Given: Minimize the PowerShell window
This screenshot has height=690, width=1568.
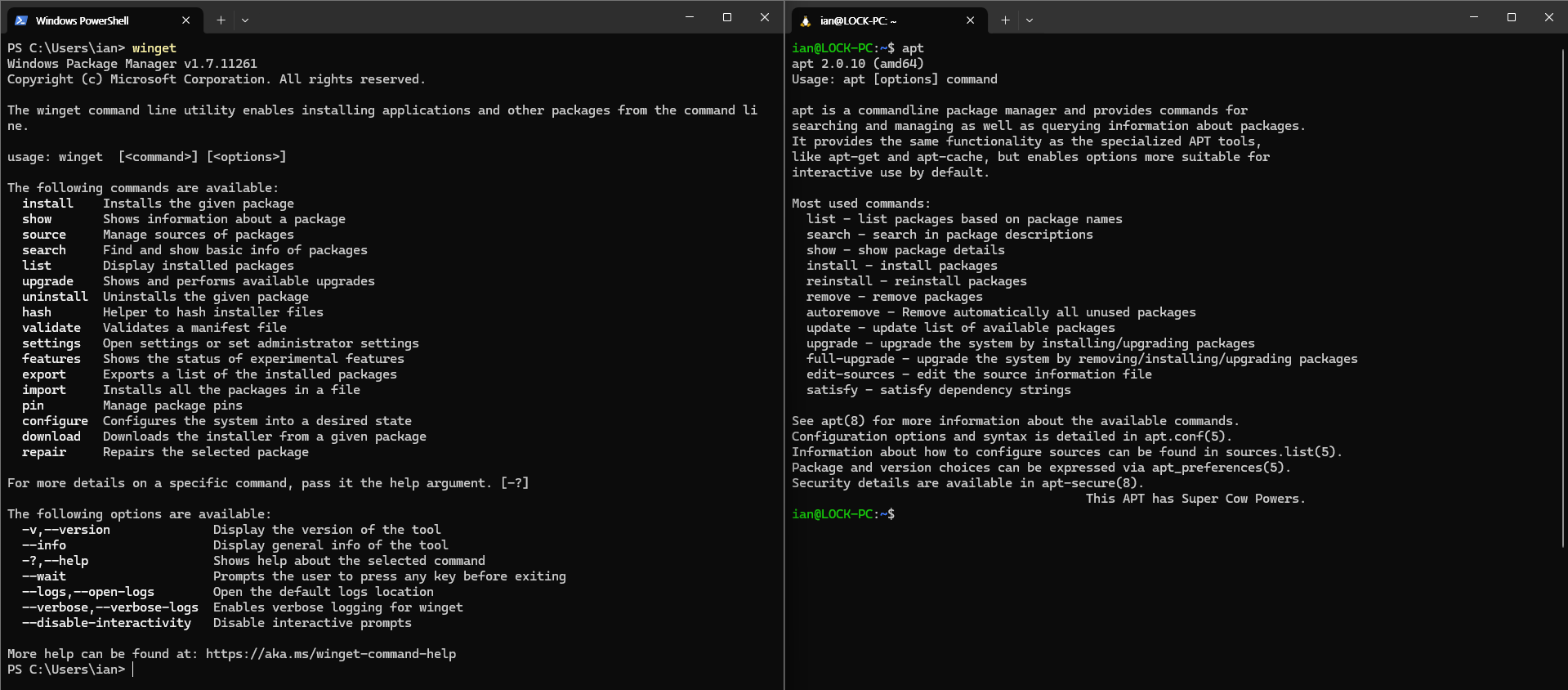Looking at the screenshot, I should pyautogui.click(x=690, y=17).
